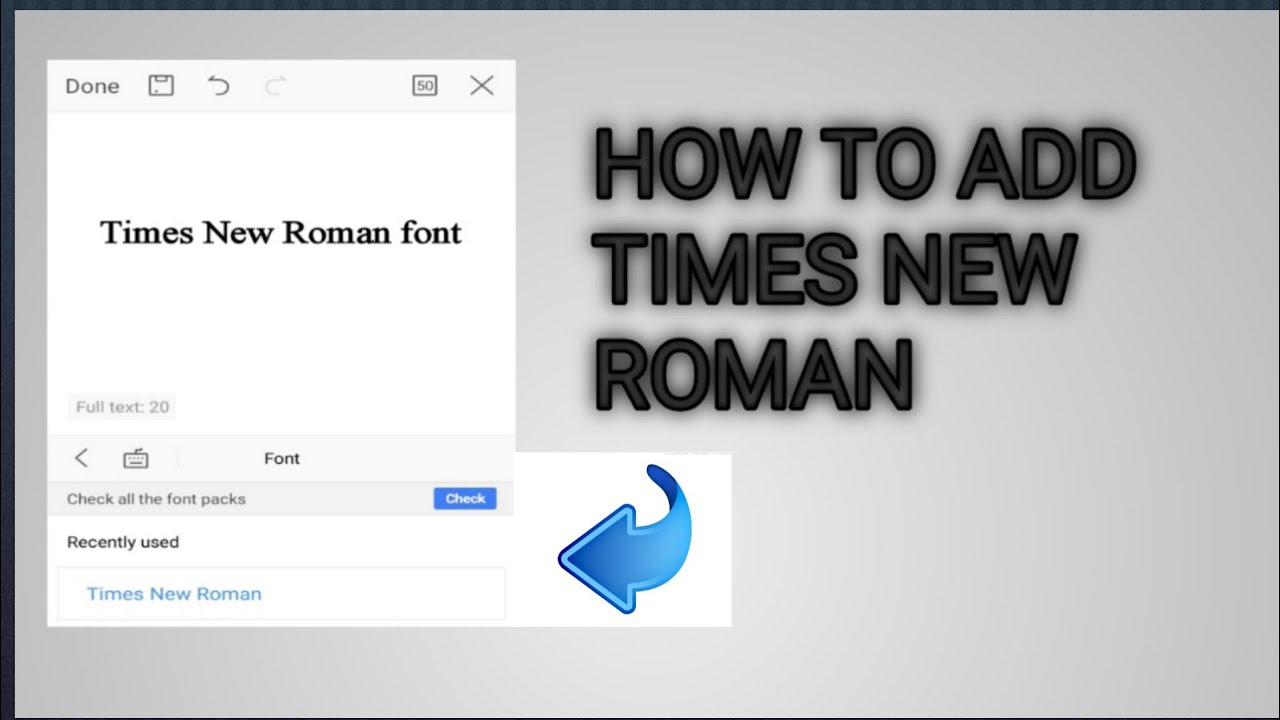This screenshot has width=1280, height=720.
Task: Select the 'Recently used' heading
Action: pos(123,542)
